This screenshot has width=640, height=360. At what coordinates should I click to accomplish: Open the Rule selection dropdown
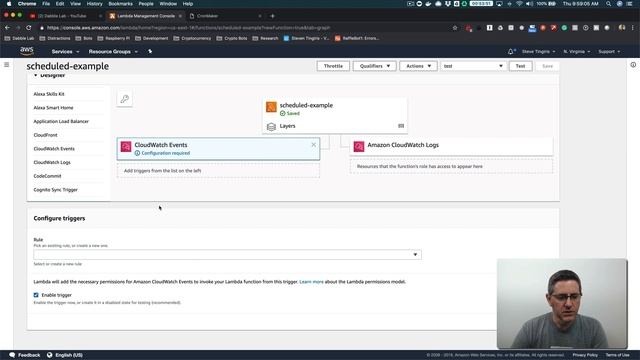click(227, 254)
